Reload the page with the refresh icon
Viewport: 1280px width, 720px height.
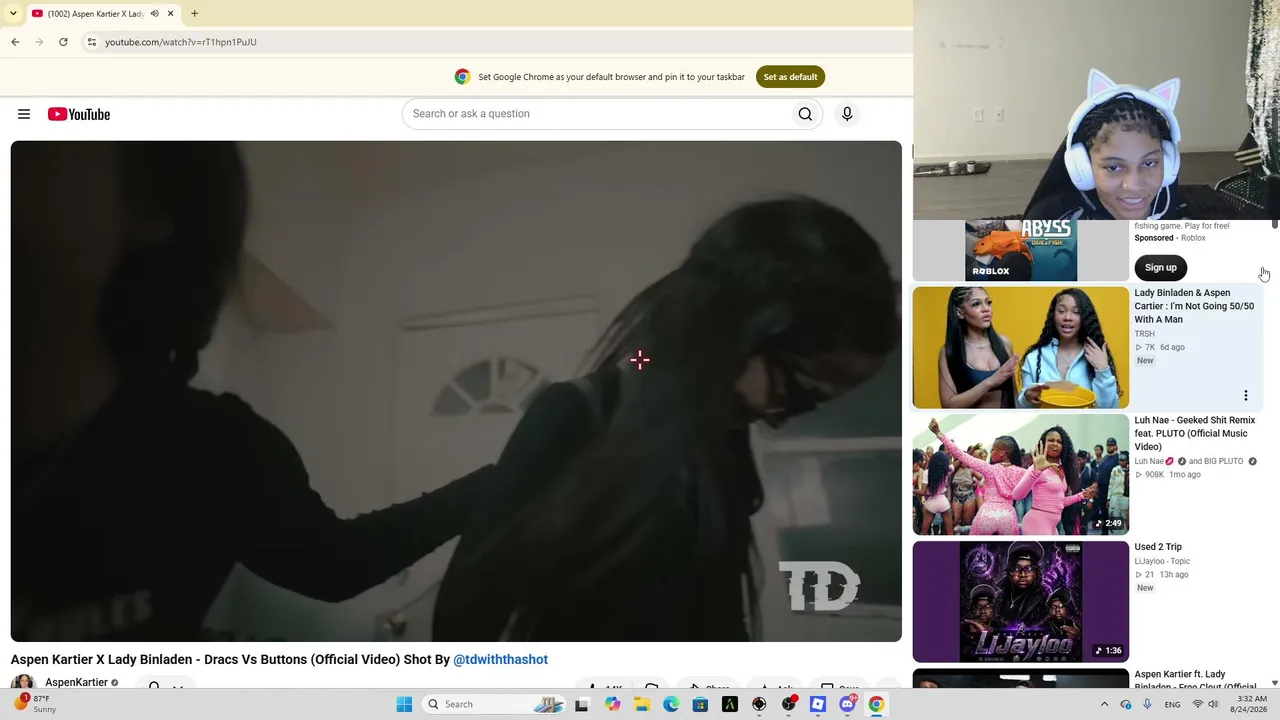pos(63,42)
